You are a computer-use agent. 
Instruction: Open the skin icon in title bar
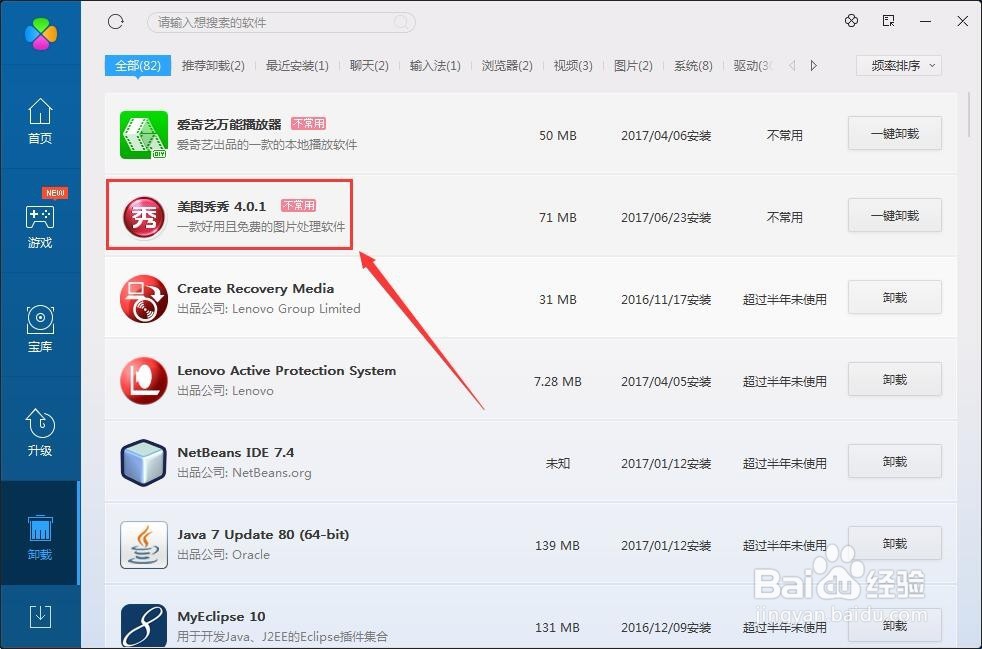(x=851, y=21)
